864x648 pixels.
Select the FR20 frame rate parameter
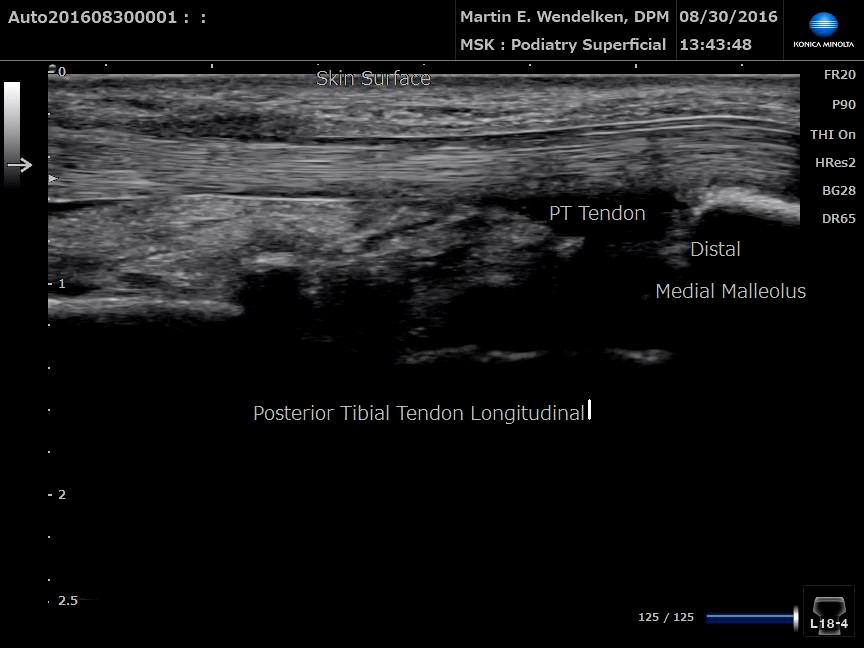coord(839,75)
